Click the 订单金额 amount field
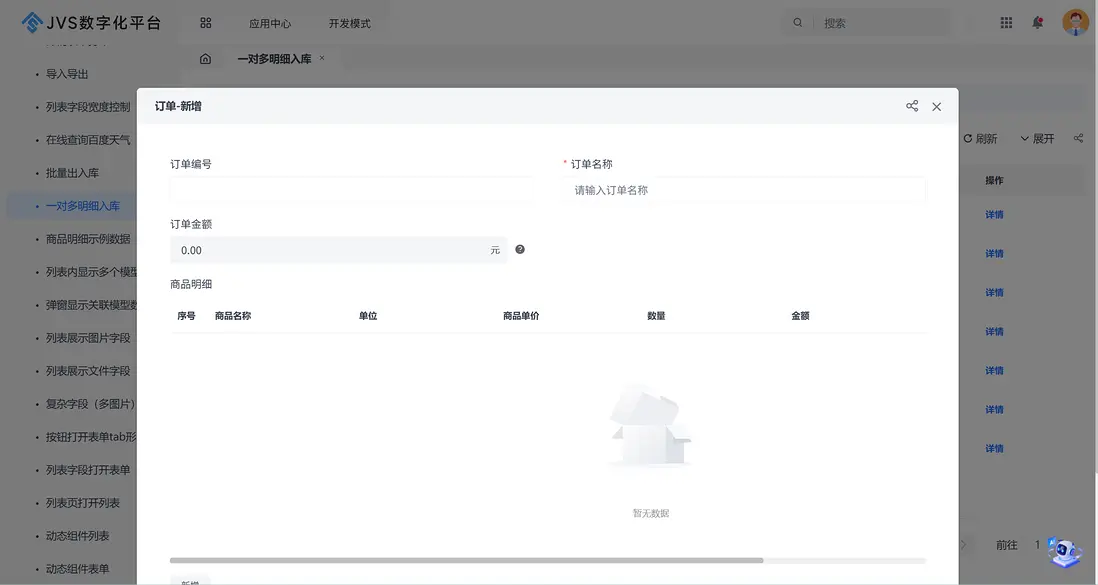The width and height of the screenshot is (1098, 585). pyautogui.click(x=338, y=250)
